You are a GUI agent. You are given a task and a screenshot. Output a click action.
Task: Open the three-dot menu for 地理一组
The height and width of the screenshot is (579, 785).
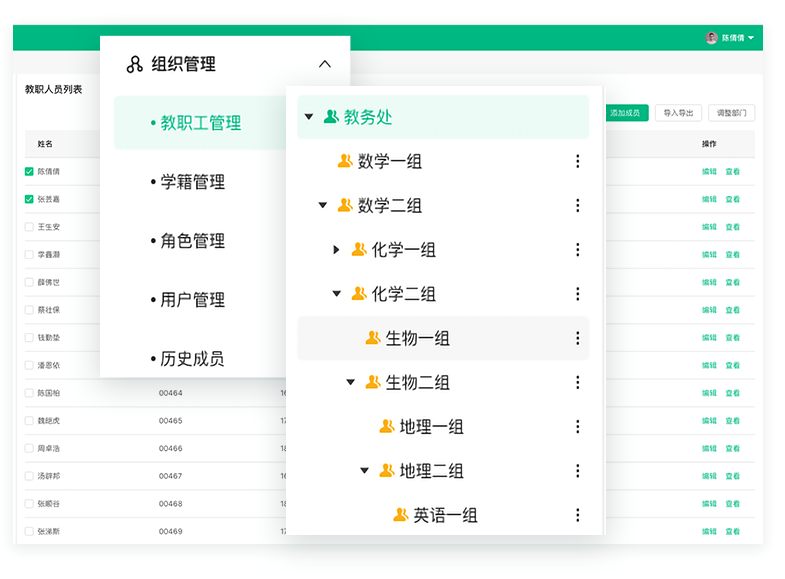[577, 426]
